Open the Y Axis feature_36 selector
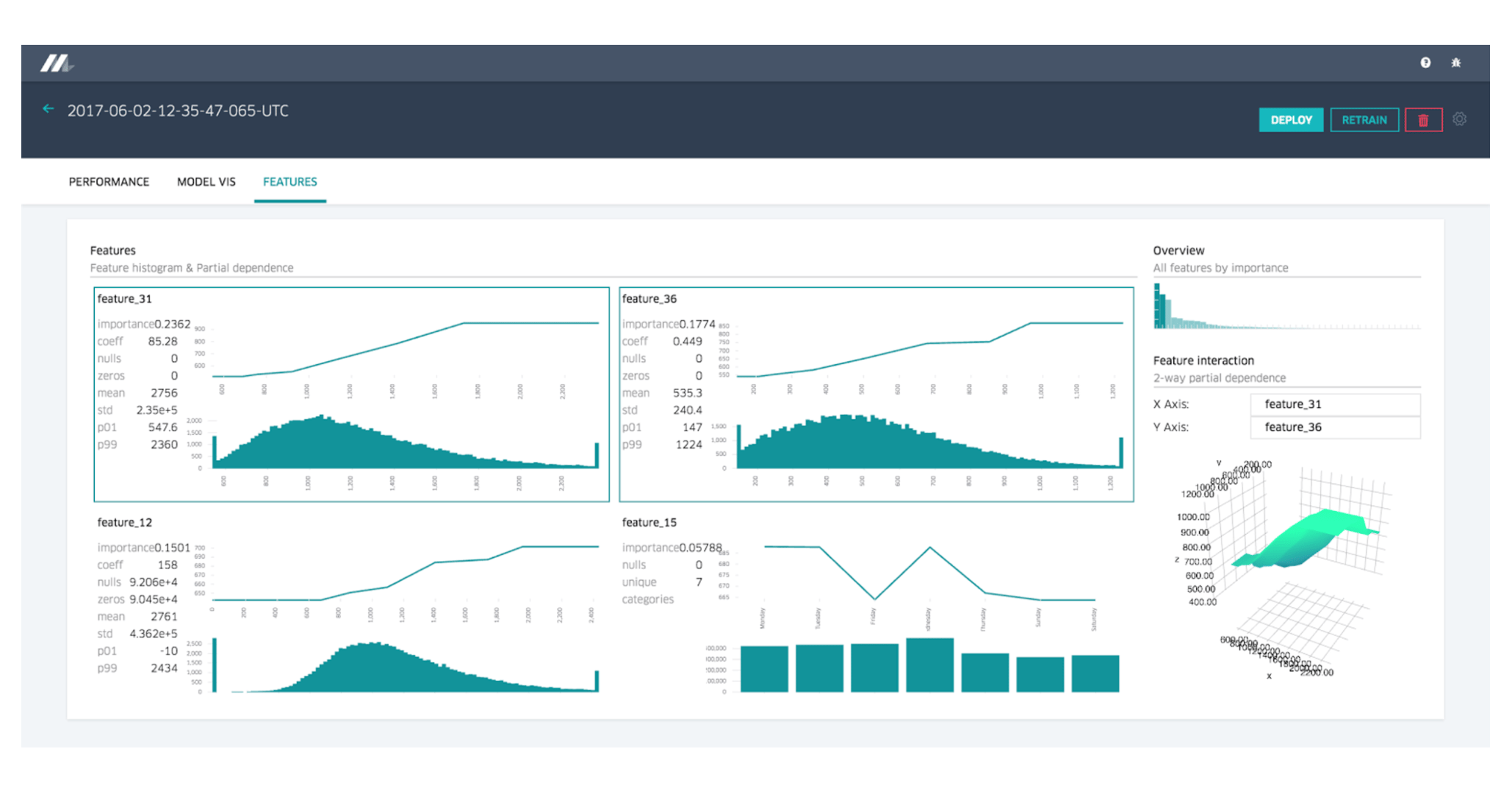The image size is (1512, 793). tap(1334, 427)
